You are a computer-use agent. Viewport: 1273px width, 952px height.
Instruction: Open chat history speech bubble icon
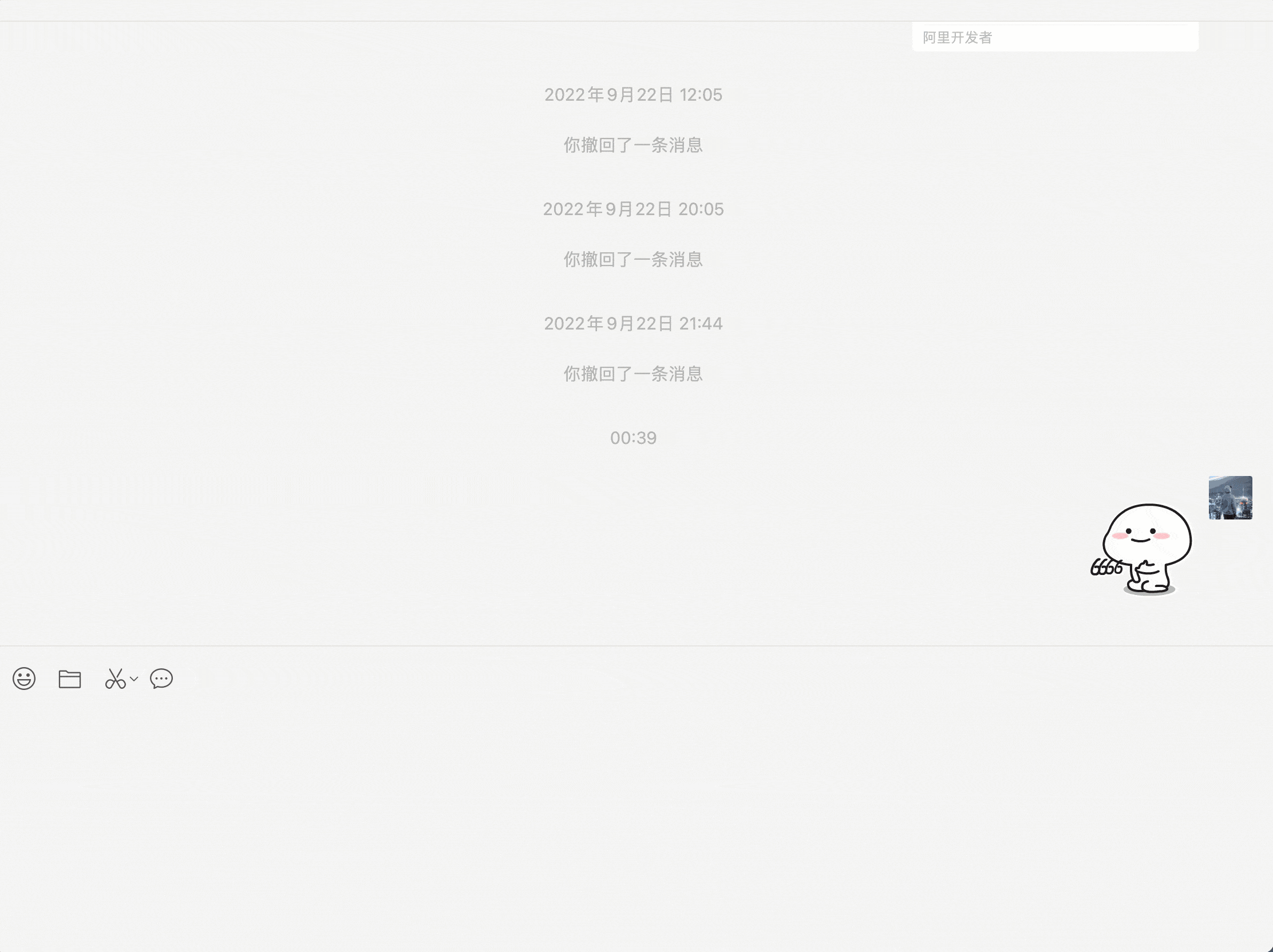click(x=161, y=679)
